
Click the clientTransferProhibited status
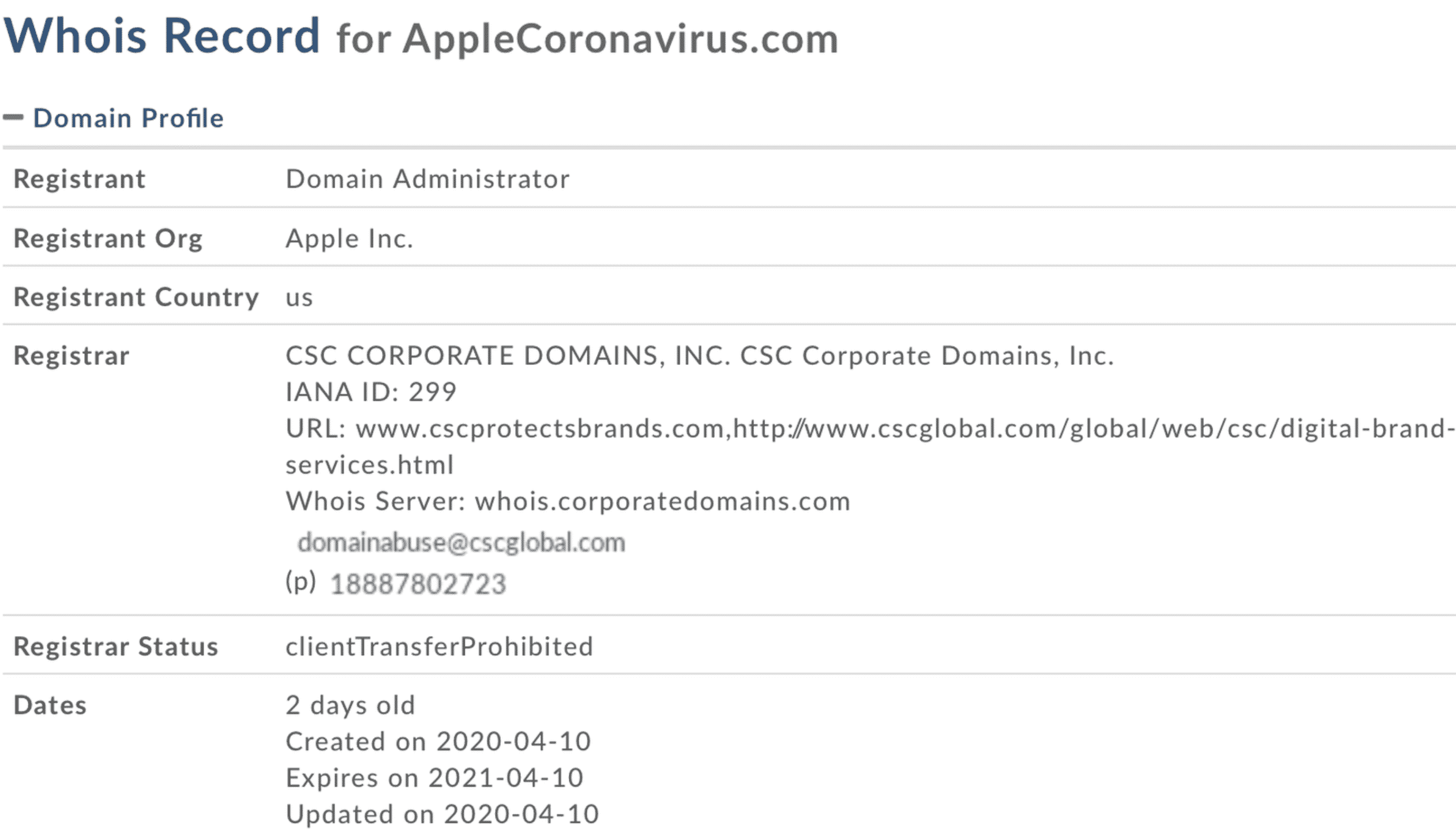point(439,646)
